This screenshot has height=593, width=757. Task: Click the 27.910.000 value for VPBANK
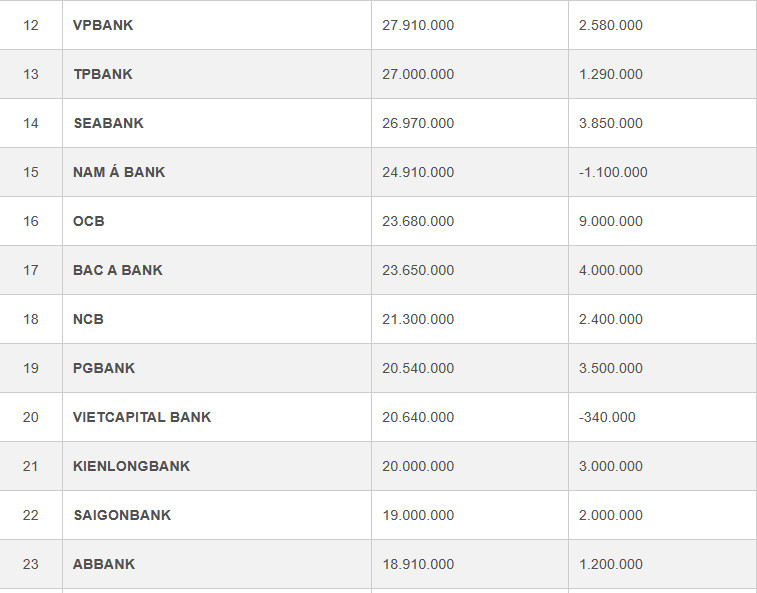(418, 25)
